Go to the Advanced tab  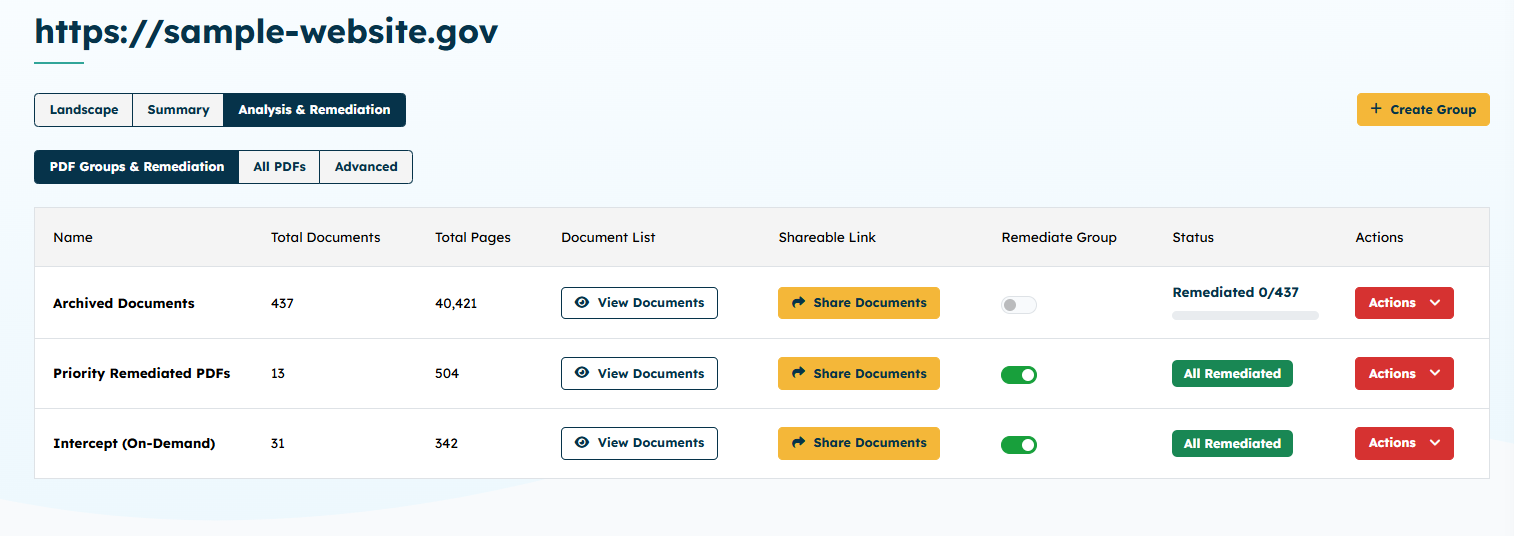pyautogui.click(x=366, y=167)
